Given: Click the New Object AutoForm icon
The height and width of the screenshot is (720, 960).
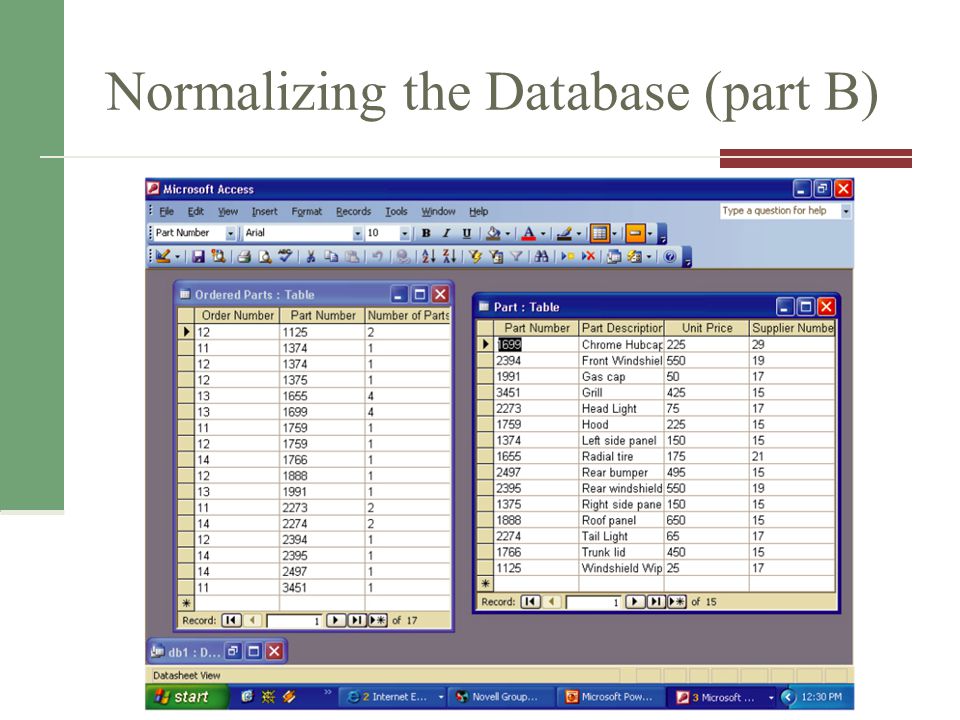Looking at the screenshot, I should point(633,257).
